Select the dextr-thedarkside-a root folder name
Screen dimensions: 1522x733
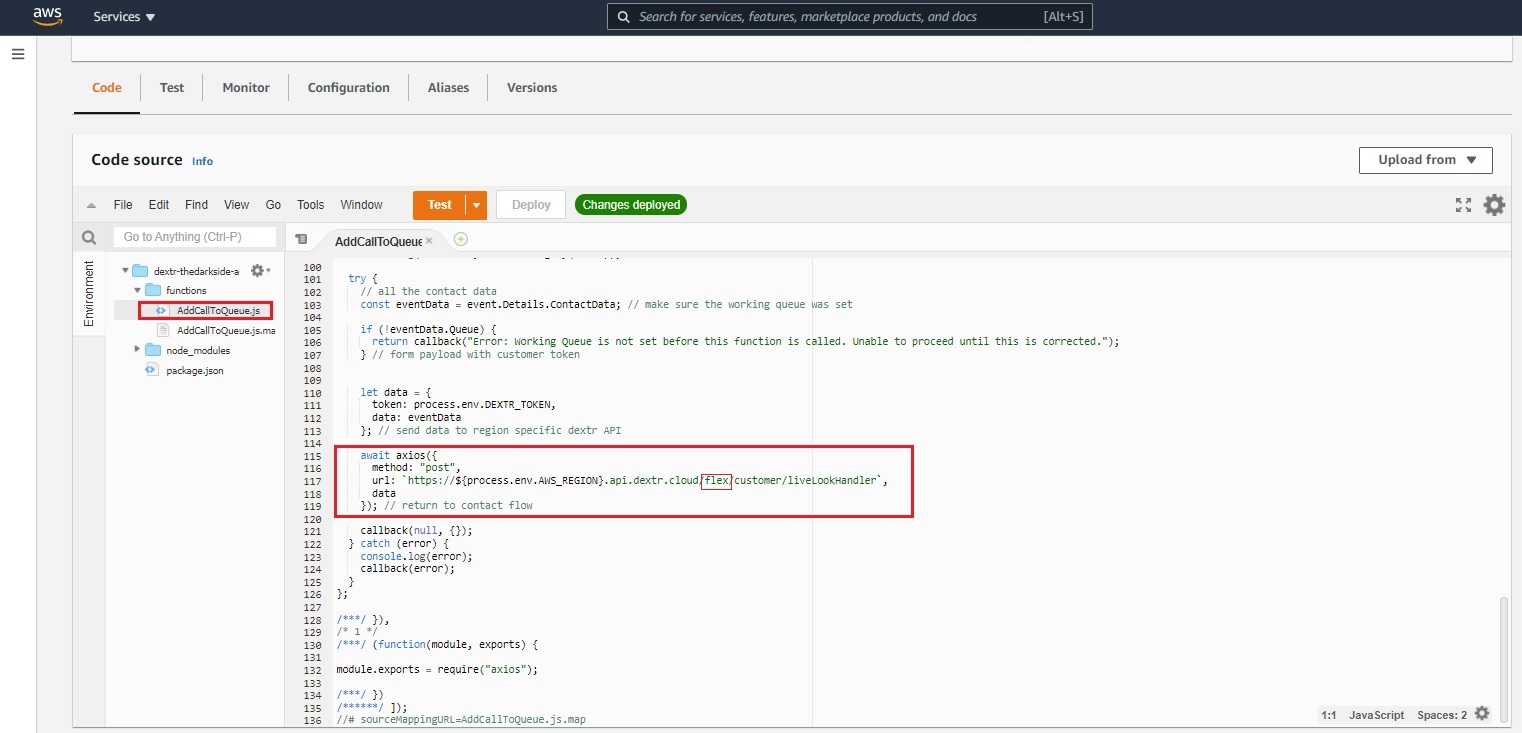[196, 271]
